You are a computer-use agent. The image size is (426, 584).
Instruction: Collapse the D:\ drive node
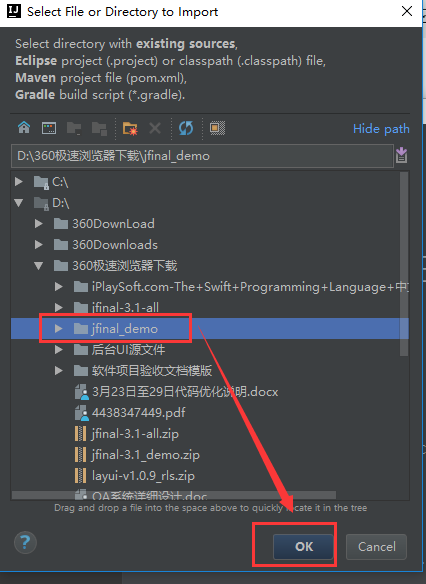click(x=19, y=203)
